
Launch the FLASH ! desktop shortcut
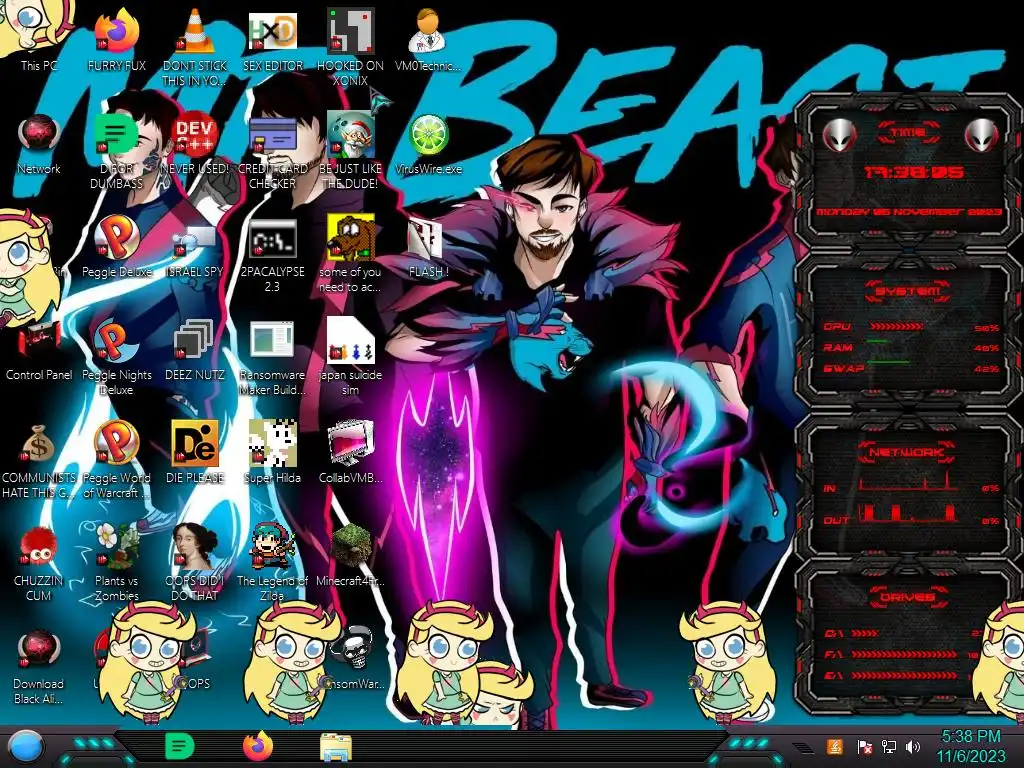[x=428, y=247]
